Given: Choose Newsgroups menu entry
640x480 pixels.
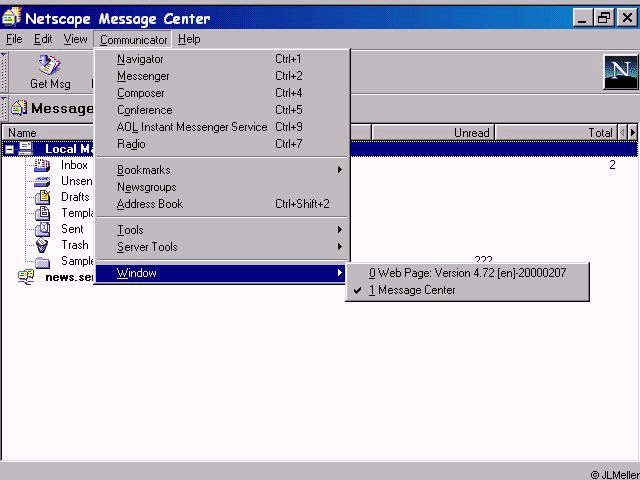Looking at the screenshot, I should (x=222, y=187).
